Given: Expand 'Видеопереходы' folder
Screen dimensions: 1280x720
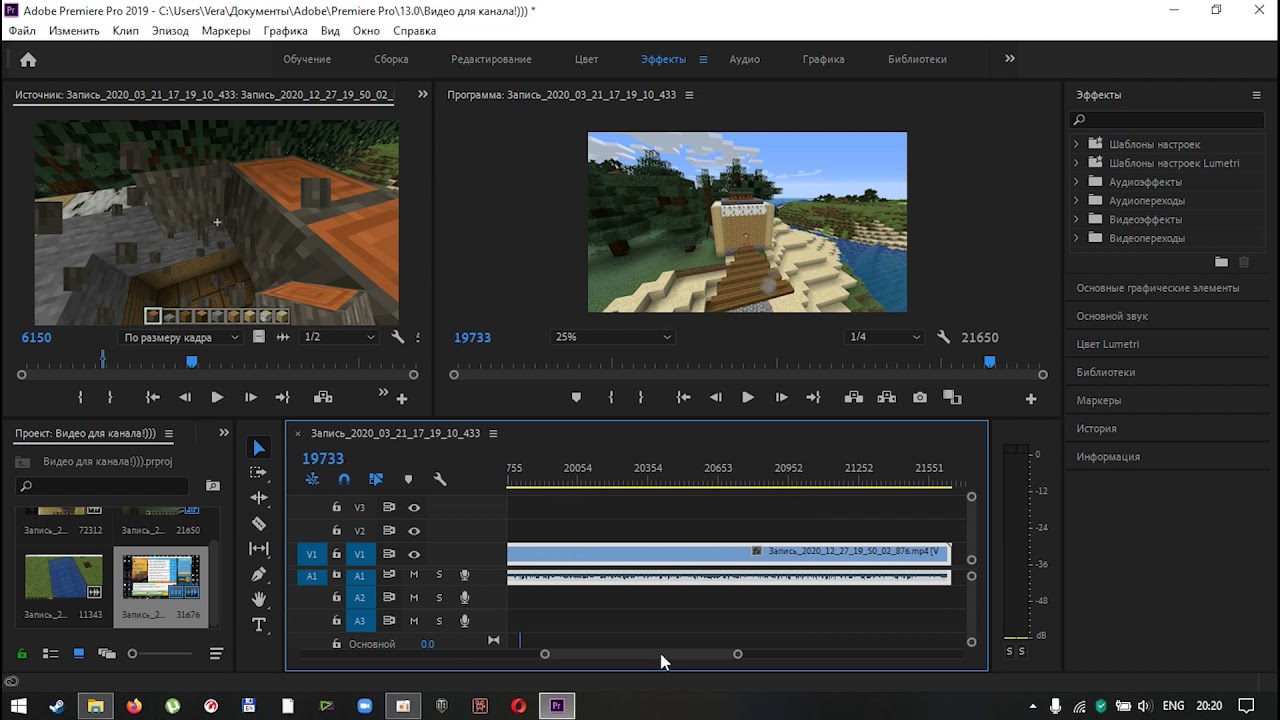Looking at the screenshot, I should point(1076,238).
